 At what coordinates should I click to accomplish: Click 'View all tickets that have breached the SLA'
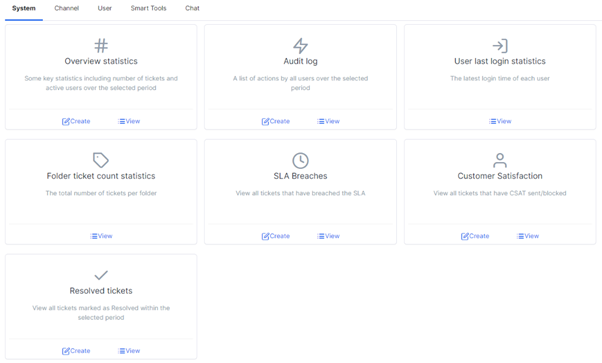(x=300, y=193)
